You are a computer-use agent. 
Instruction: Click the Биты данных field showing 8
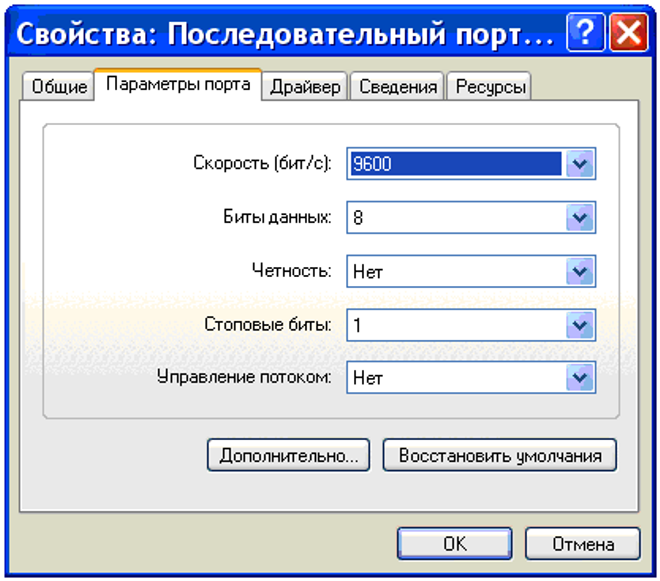455,217
